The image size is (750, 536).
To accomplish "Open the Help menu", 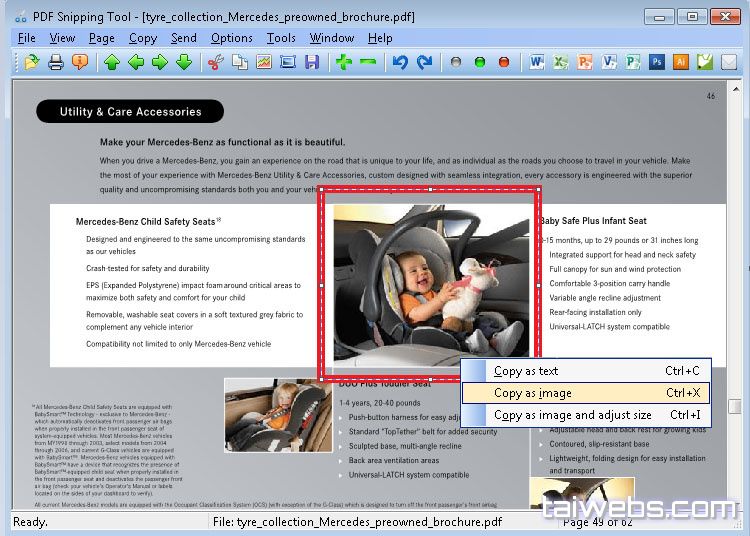I will tap(380, 38).
